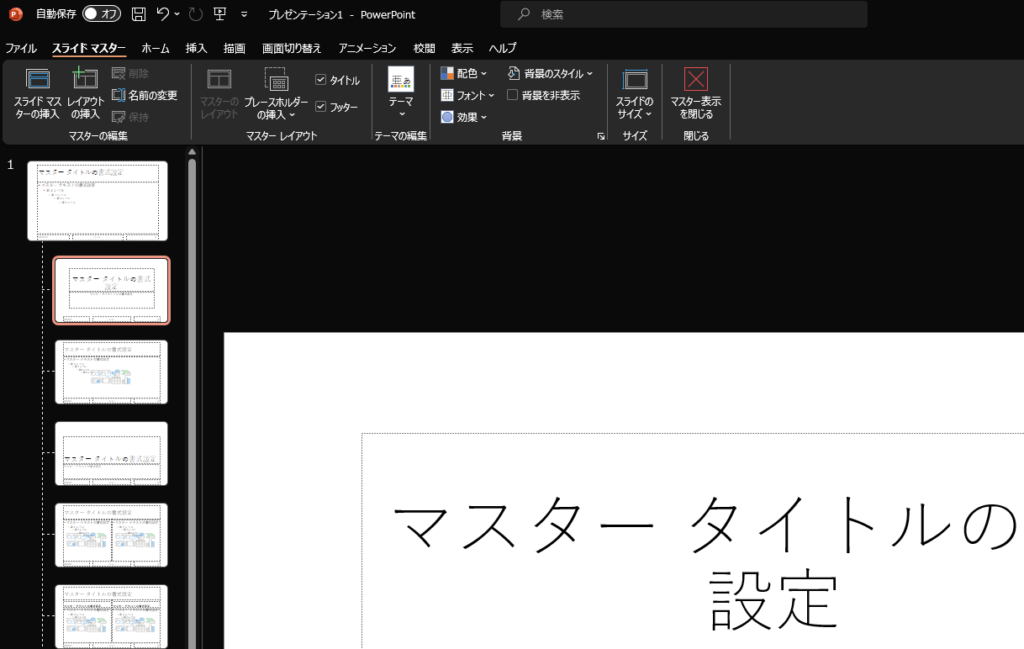Select comparison layout thumbnail
This screenshot has height=649, width=1024.
(112, 616)
